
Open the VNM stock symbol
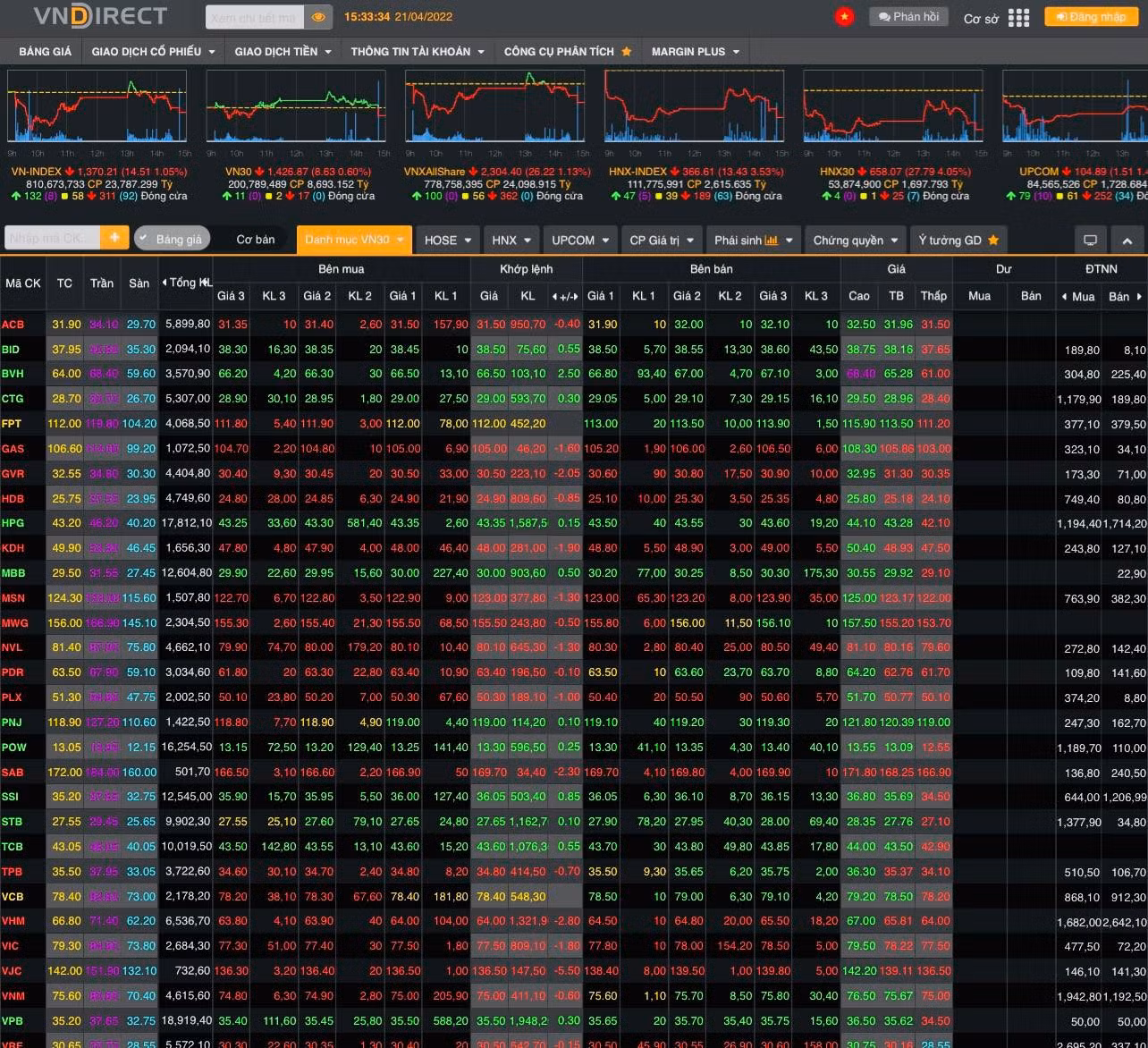coord(14,995)
